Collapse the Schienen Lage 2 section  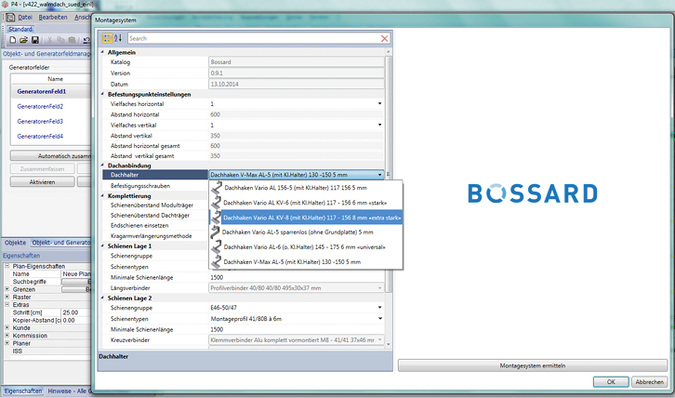pos(103,298)
